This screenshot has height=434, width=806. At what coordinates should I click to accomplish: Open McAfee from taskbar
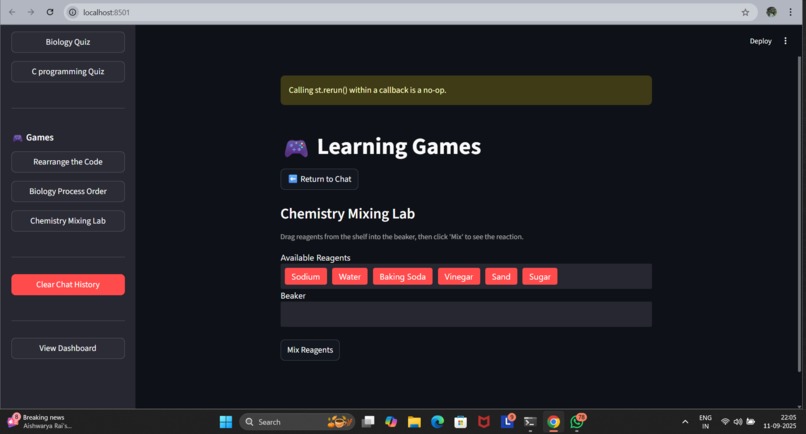[x=484, y=422]
